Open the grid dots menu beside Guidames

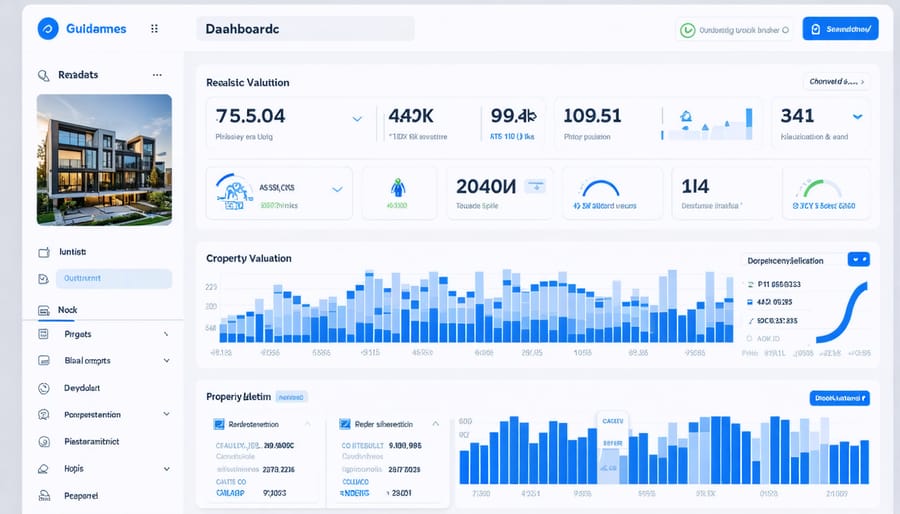[x=154, y=29]
